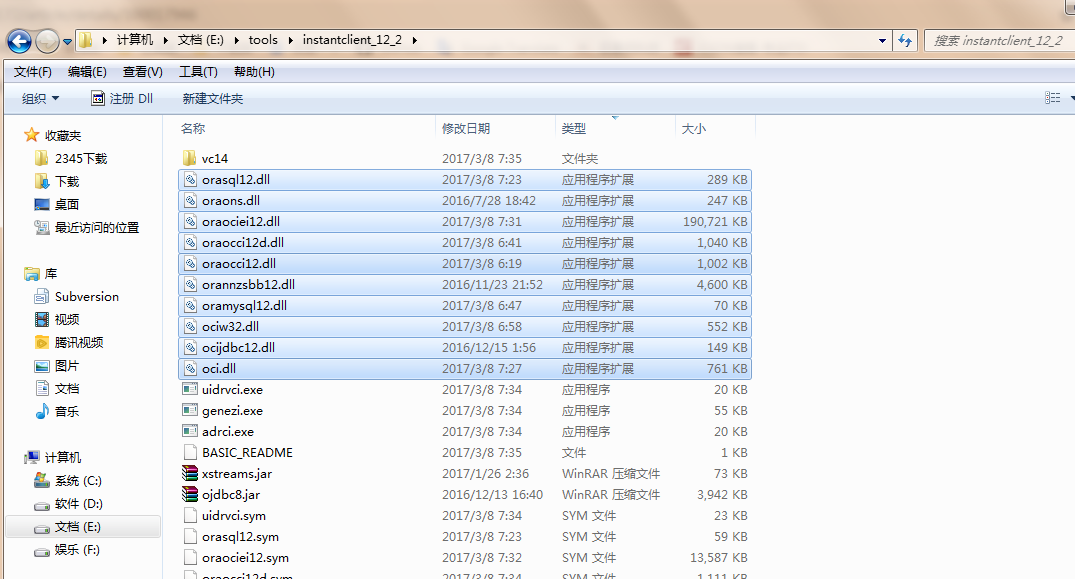Click the 腾讯视频 icon in sidebar
This screenshot has height=579, width=1075.
click(x=42, y=343)
